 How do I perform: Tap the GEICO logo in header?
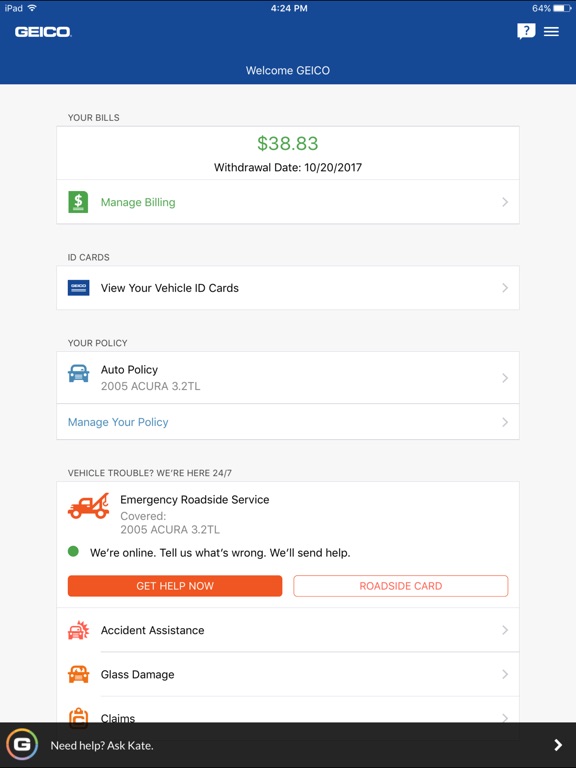(43, 32)
